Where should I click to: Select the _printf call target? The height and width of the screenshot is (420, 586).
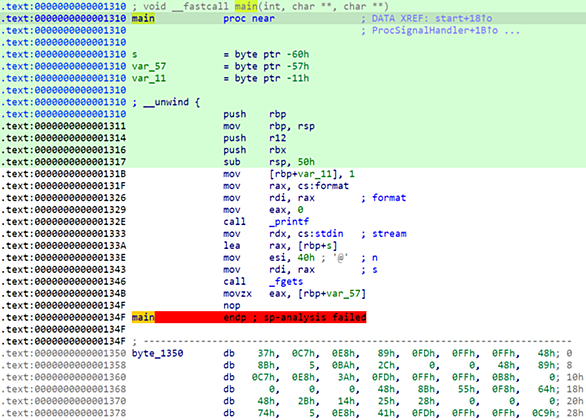(289, 222)
